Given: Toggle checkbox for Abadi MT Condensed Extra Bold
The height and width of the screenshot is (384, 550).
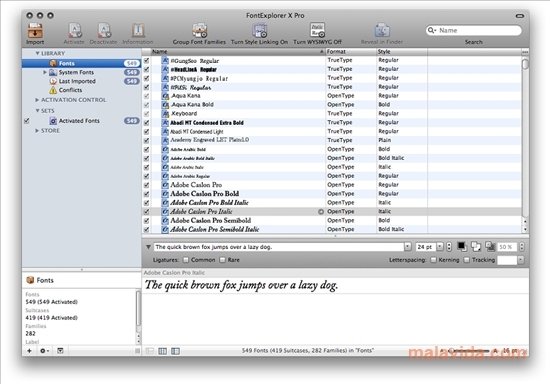Looking at the screenshot, I should (x=147, y=123).
